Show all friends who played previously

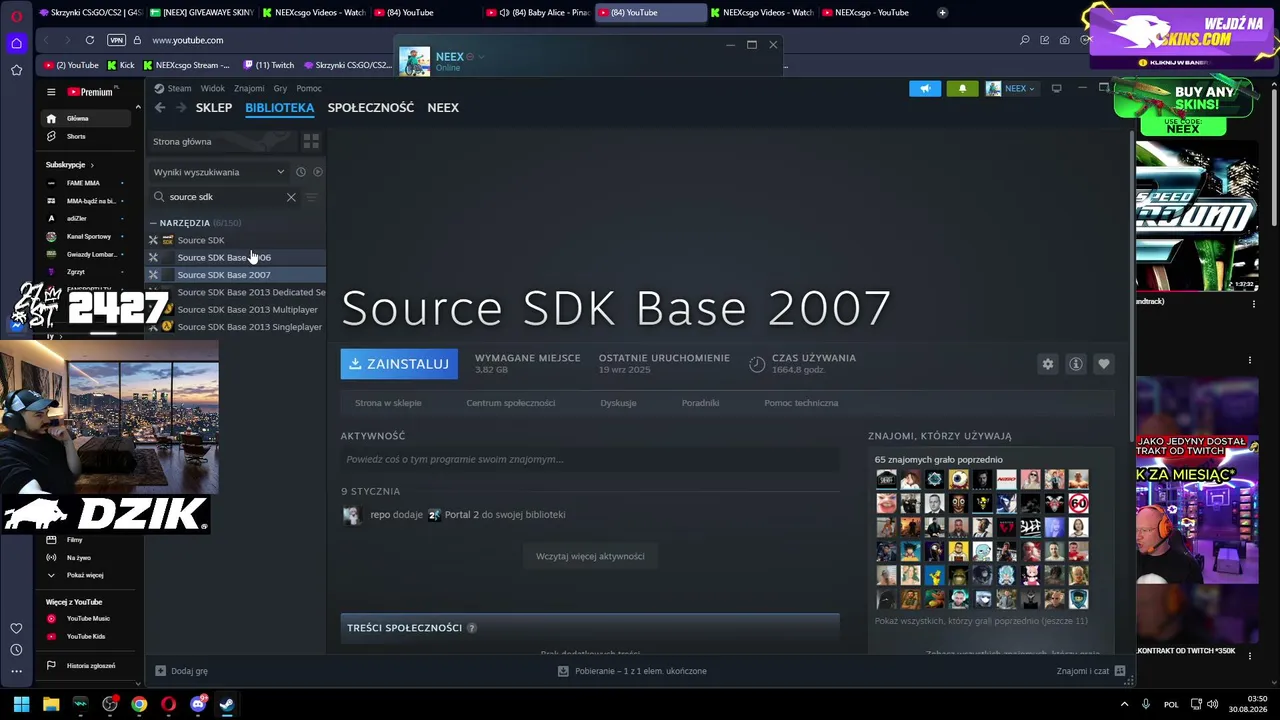point(981,621)
